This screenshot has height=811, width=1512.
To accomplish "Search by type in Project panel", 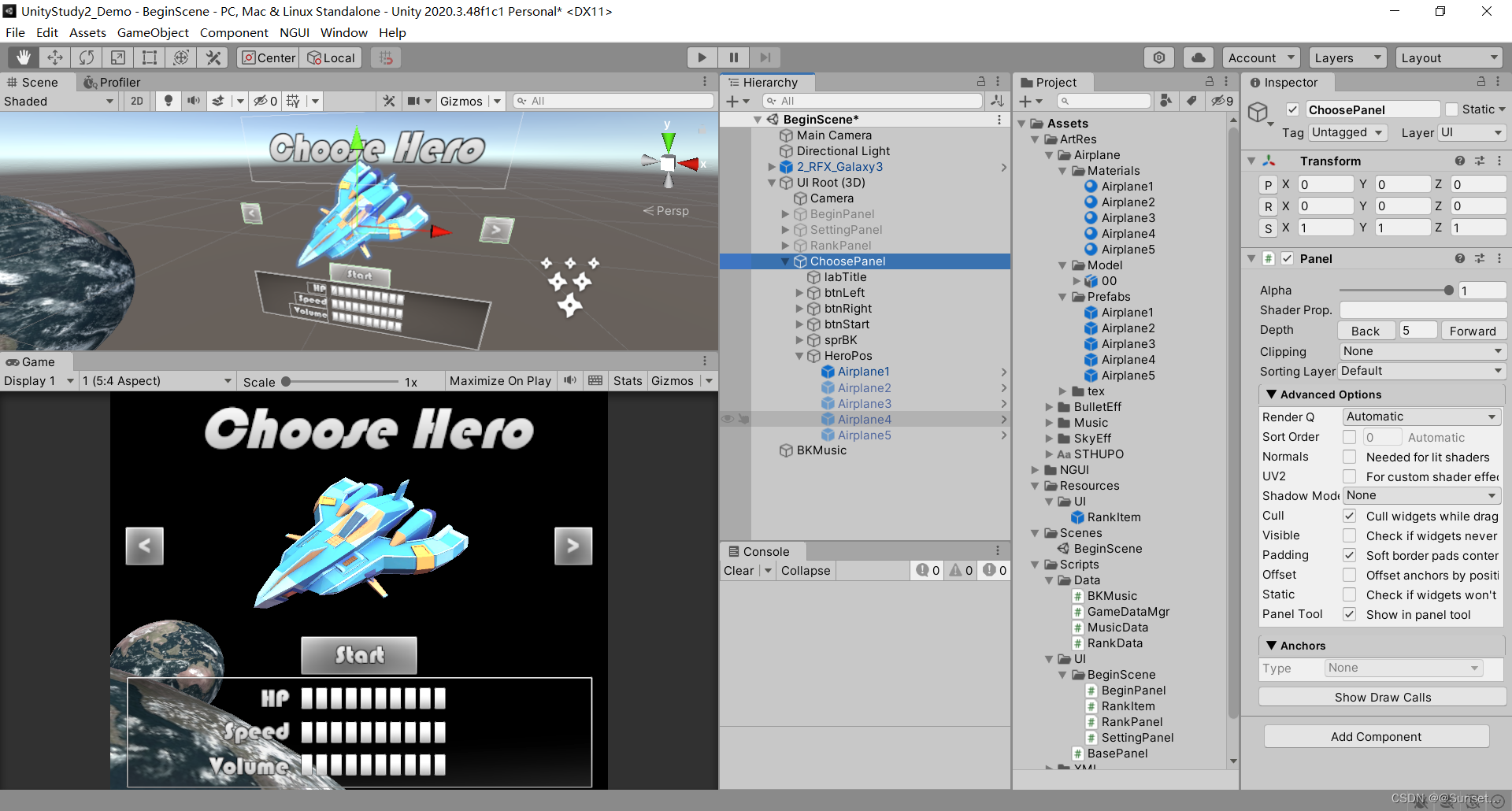I will (1166, 101).
